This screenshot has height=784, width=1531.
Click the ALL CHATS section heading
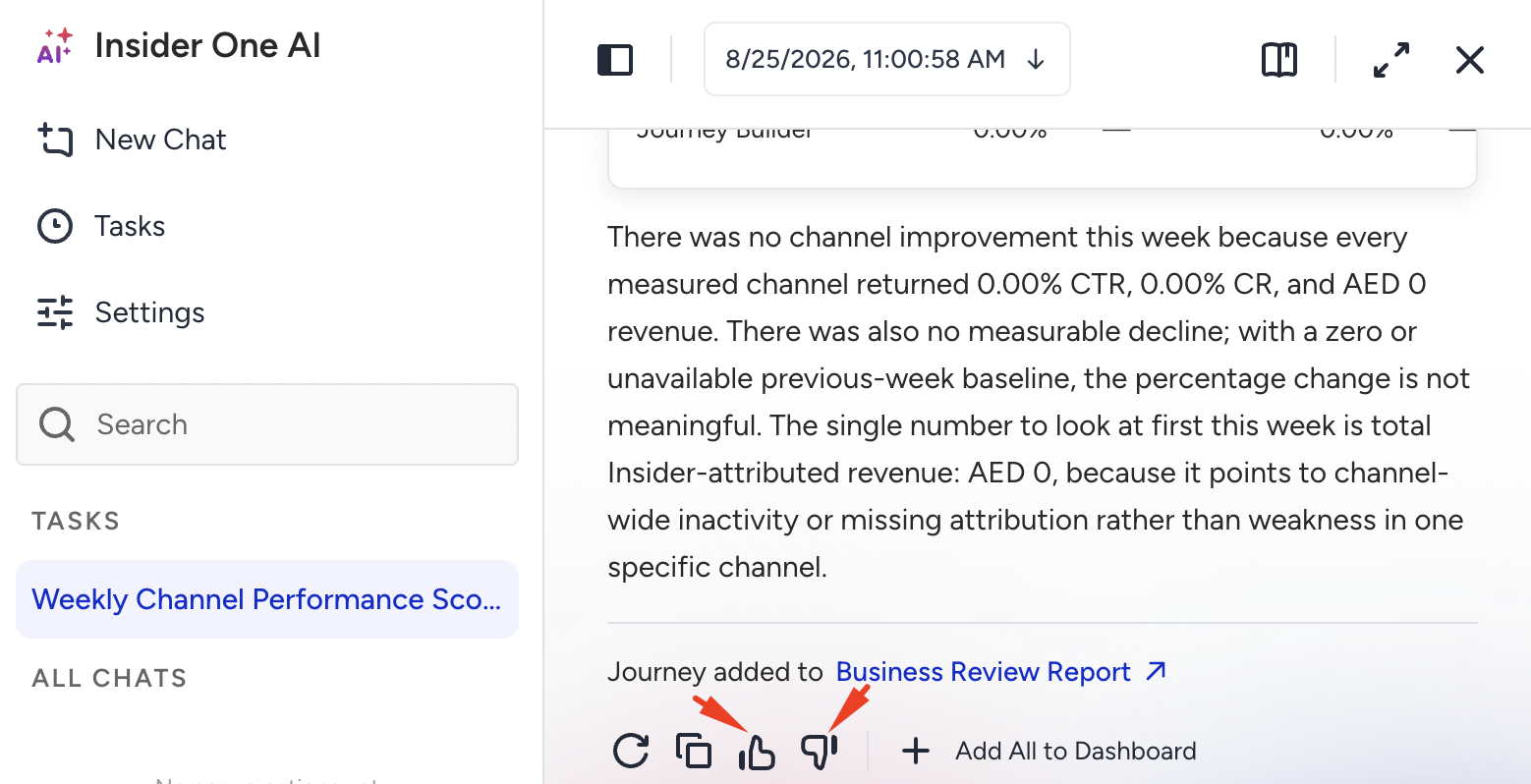[x=109, y=678]
